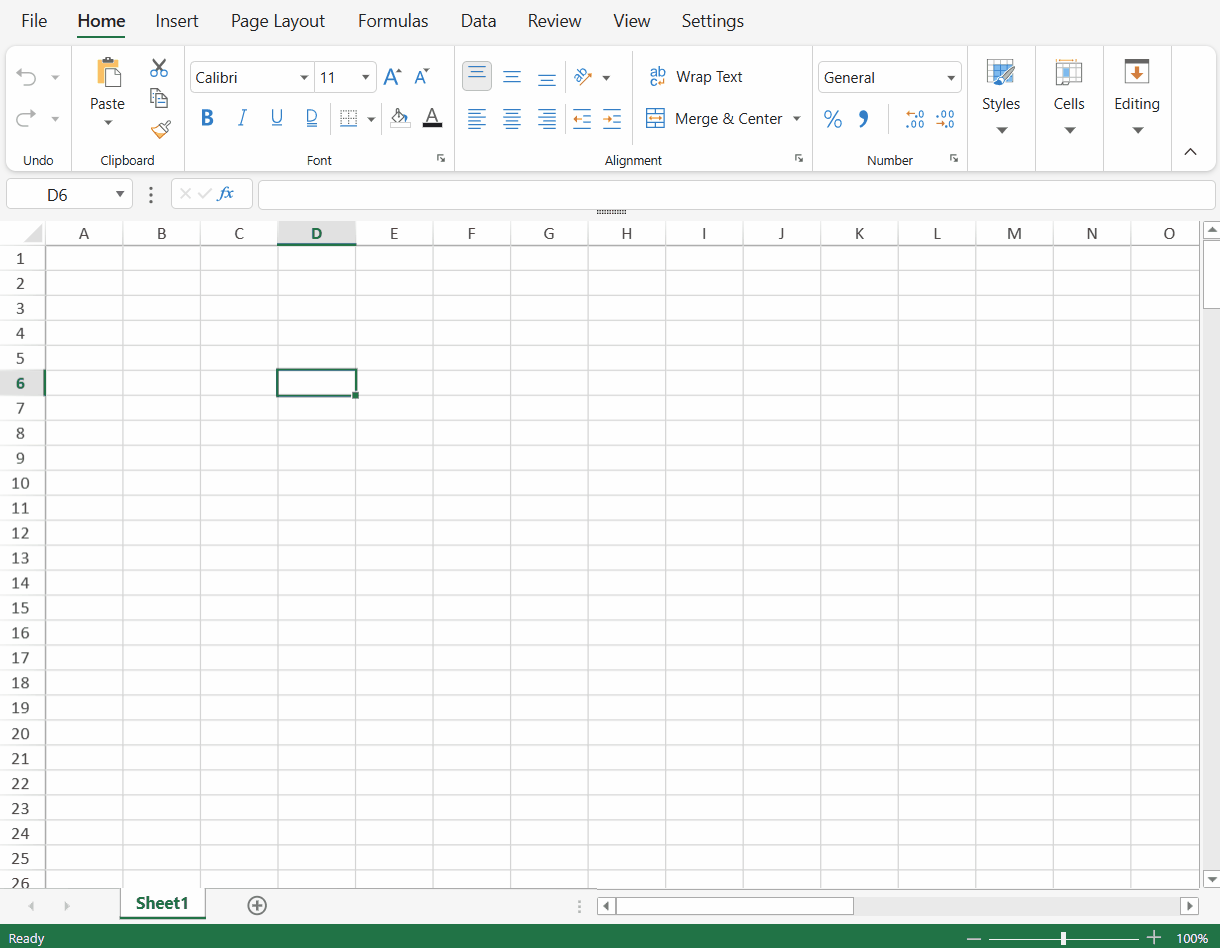Click the Cut scissors icon
The width and height of the screenshot is (1220, 948).
pyautogui.click(x=159, y=68)
